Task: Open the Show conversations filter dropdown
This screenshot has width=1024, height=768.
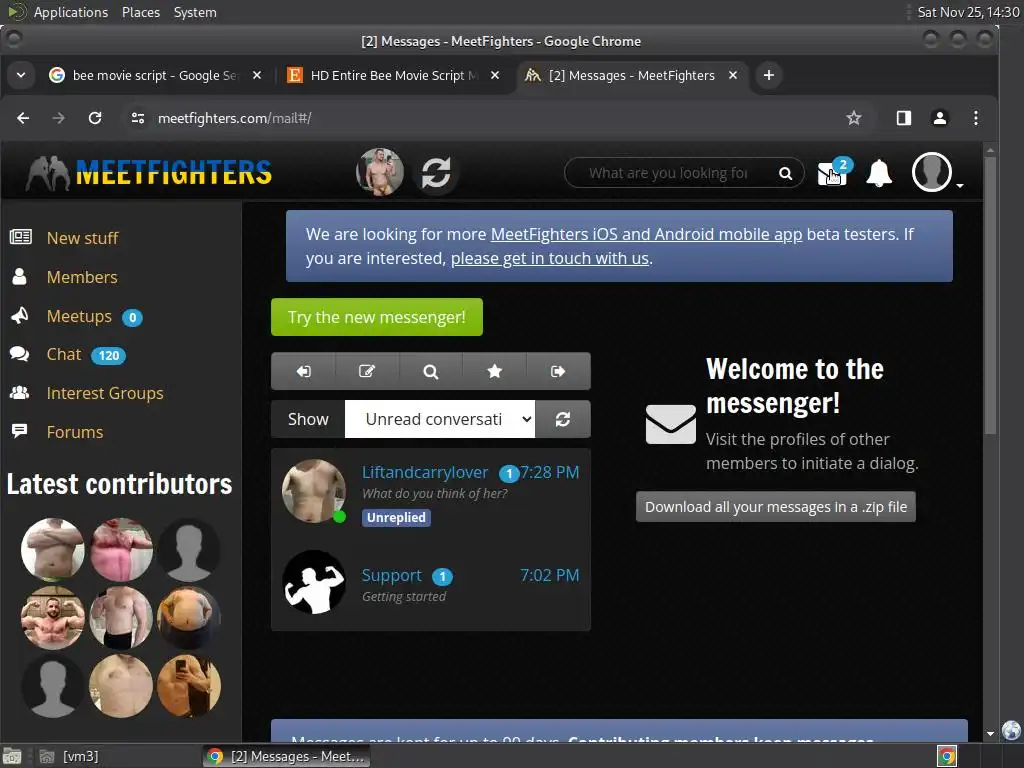Action: 440,419
